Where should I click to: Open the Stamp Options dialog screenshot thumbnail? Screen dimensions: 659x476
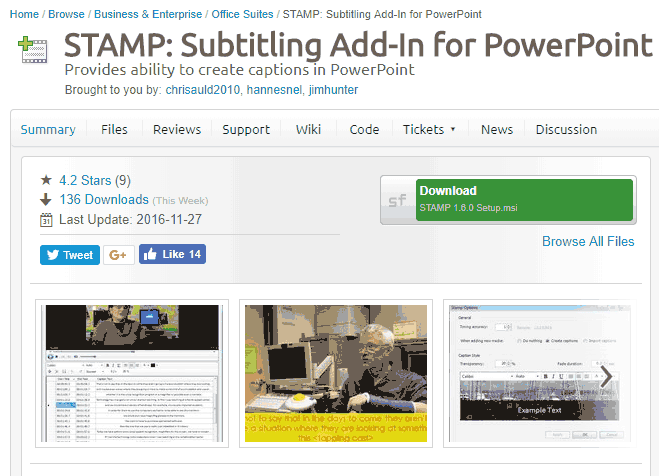coord(540,373)
